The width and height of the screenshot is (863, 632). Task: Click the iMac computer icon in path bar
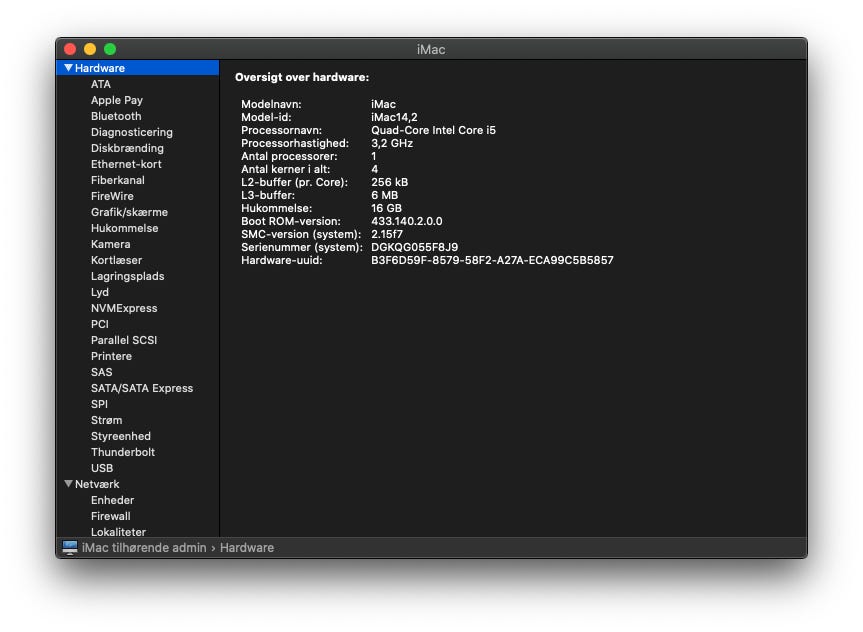tap(70, 548)
